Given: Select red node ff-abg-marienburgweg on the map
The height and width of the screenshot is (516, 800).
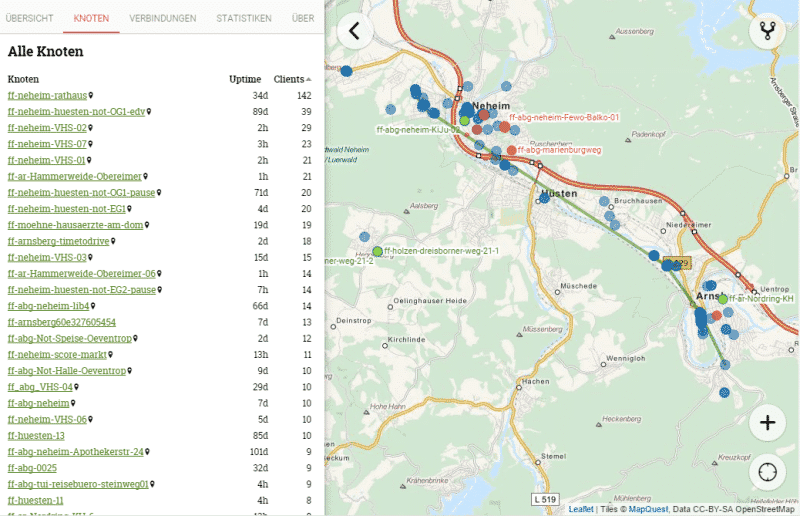Looking at the screenshot, I should tap(511, 150).
